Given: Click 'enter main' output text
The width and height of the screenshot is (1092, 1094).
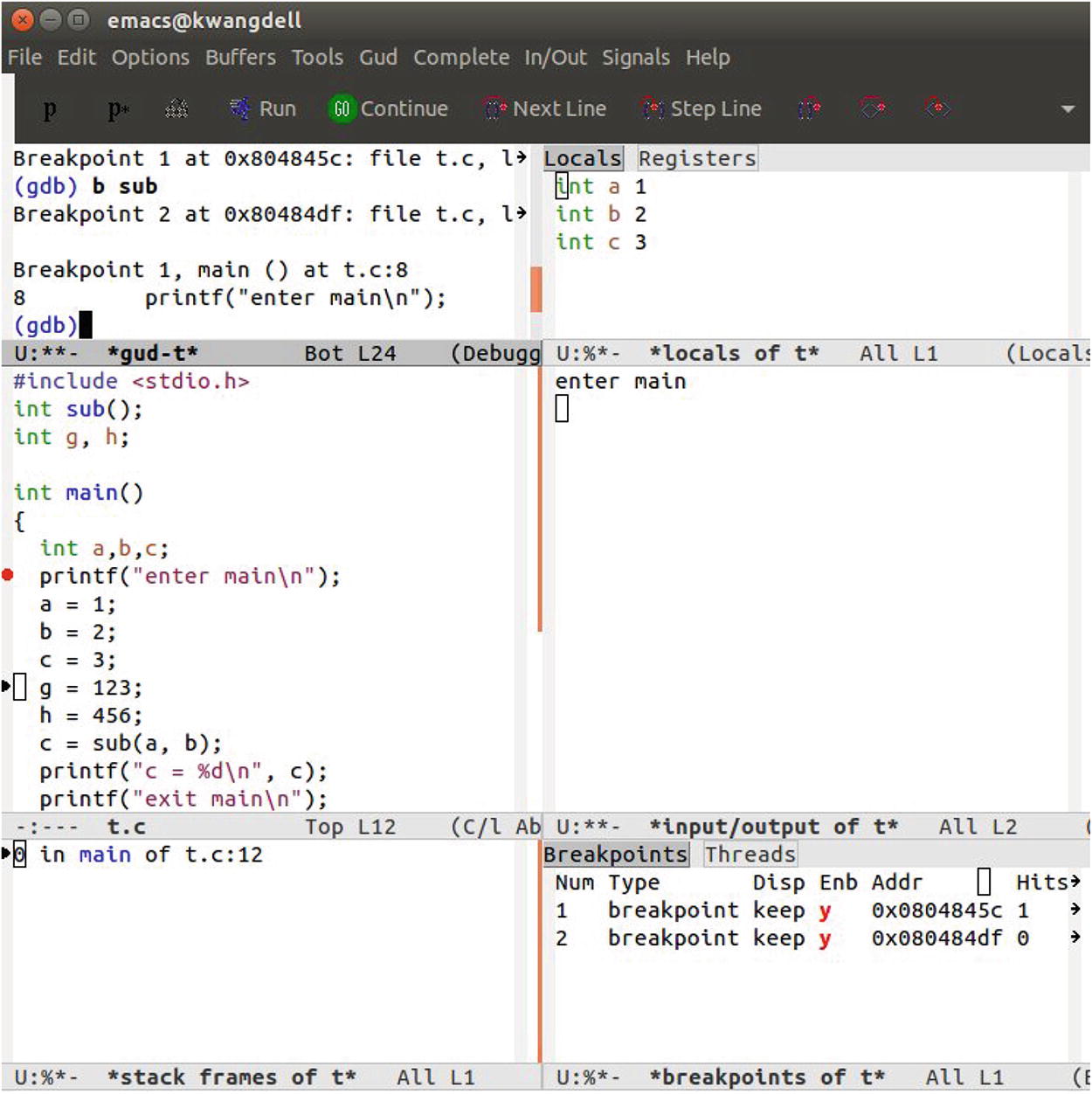Looking at the screenshot, I should coord(620,382).
